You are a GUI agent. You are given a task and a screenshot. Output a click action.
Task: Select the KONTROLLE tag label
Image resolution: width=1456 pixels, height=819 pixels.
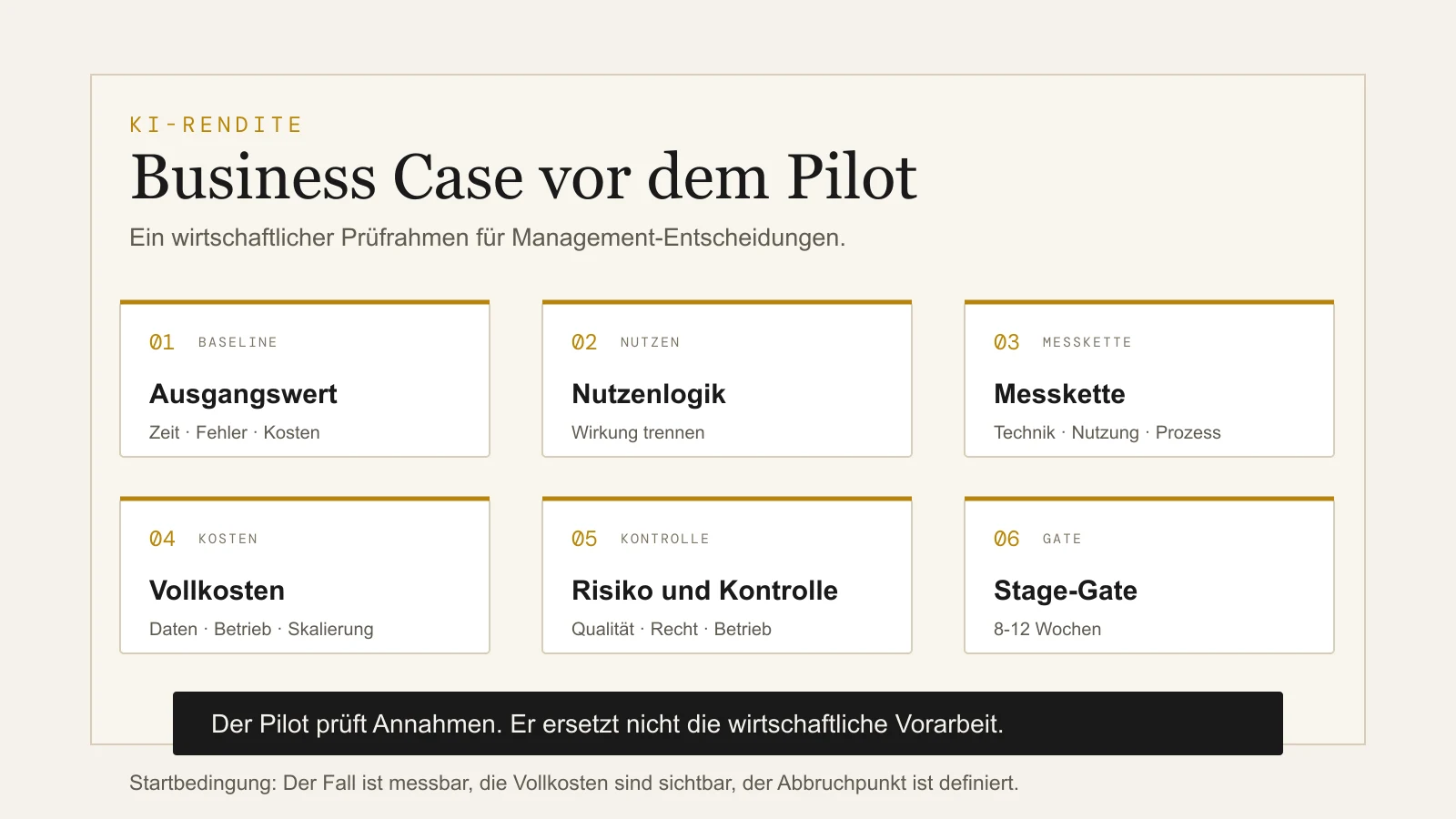point(664,539)
